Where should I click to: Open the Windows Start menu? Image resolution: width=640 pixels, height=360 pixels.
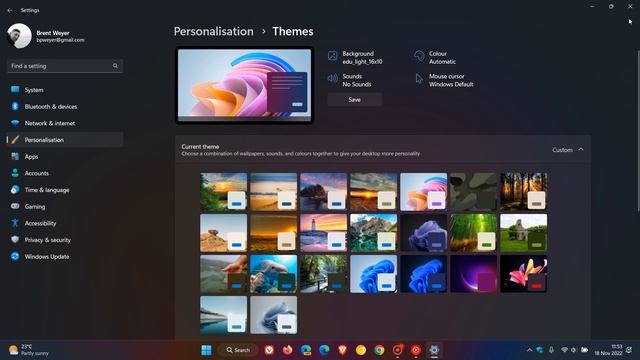(x=207, y=350)
